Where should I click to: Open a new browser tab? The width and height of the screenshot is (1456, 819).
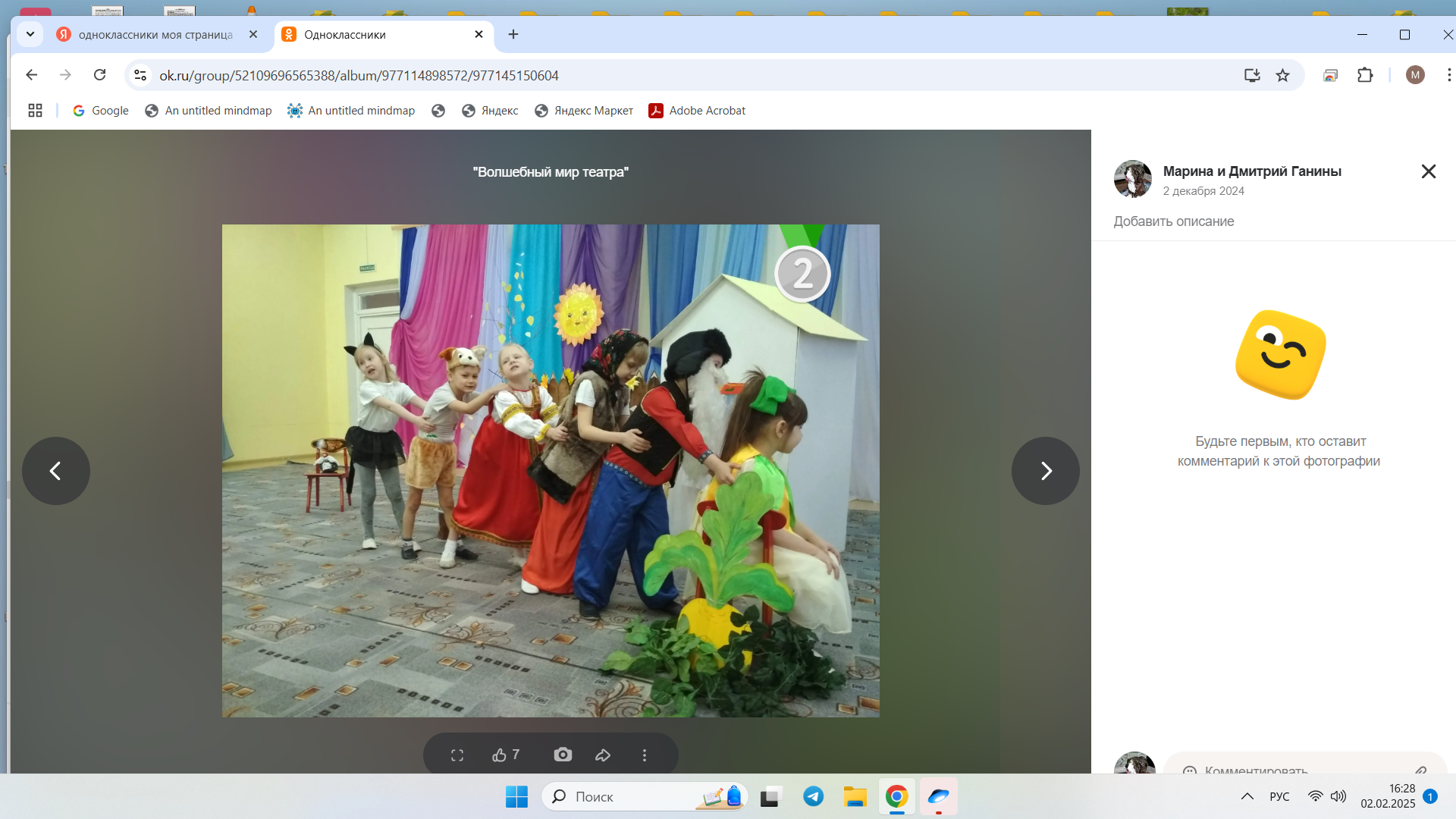pos(513,34)
